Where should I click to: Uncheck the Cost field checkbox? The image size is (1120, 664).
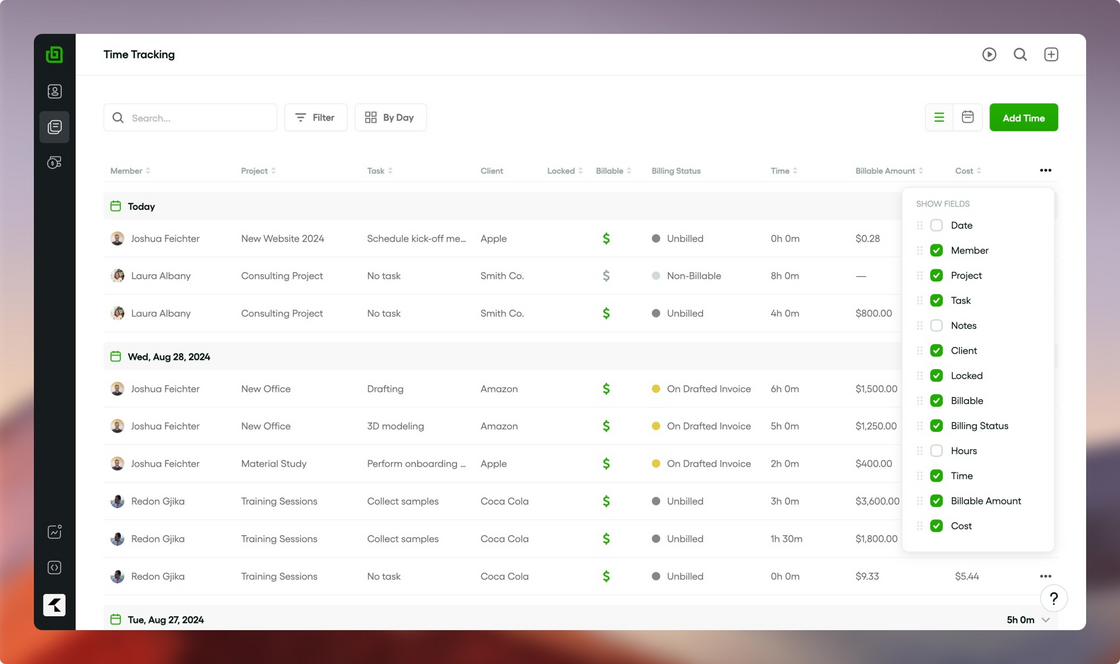[936, 526]
